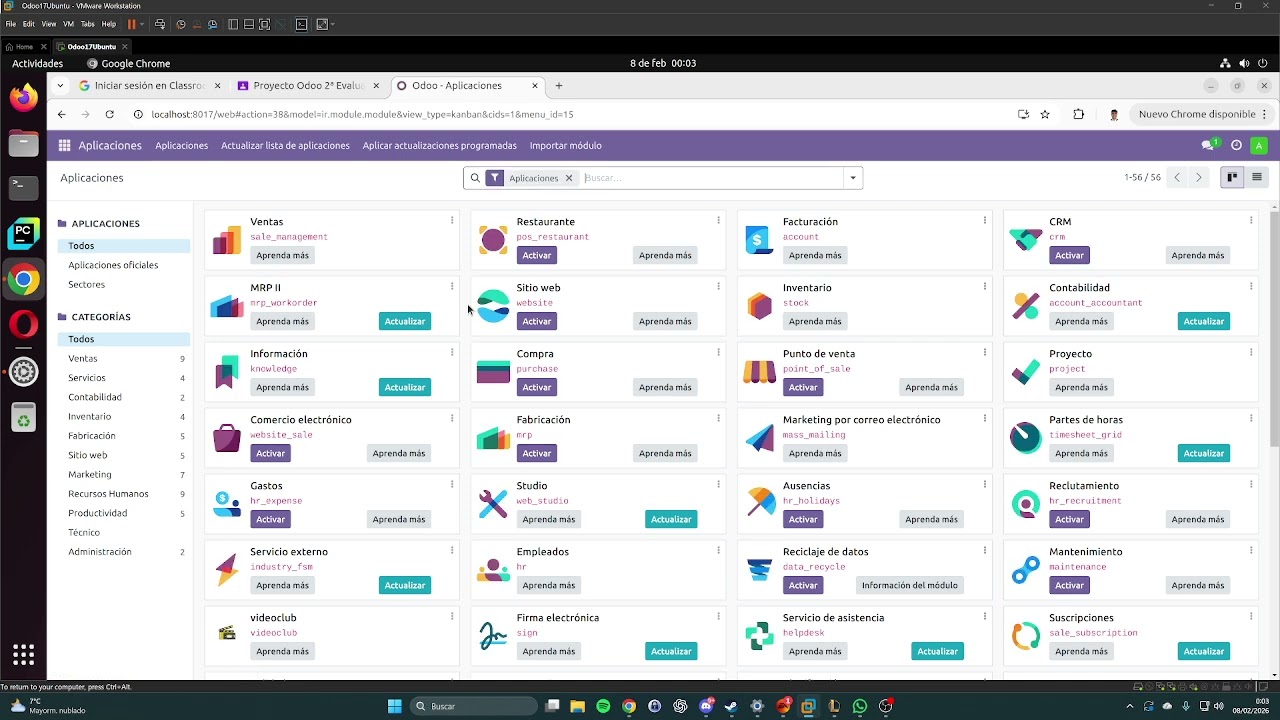The height and width of the screenshot is (720, 1280).
Task: Go to the next page of records
Action: (1198, 177)
